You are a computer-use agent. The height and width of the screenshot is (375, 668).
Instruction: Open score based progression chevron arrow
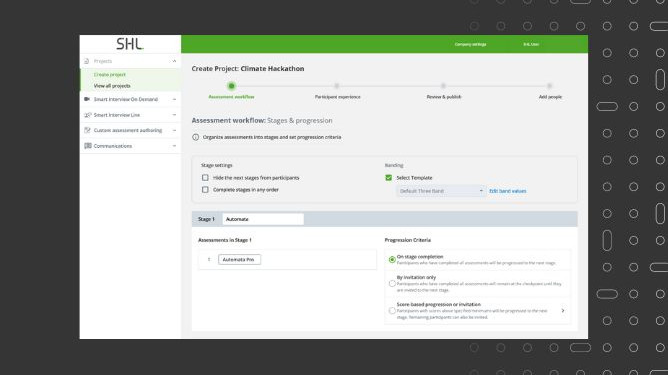[563, 311]
